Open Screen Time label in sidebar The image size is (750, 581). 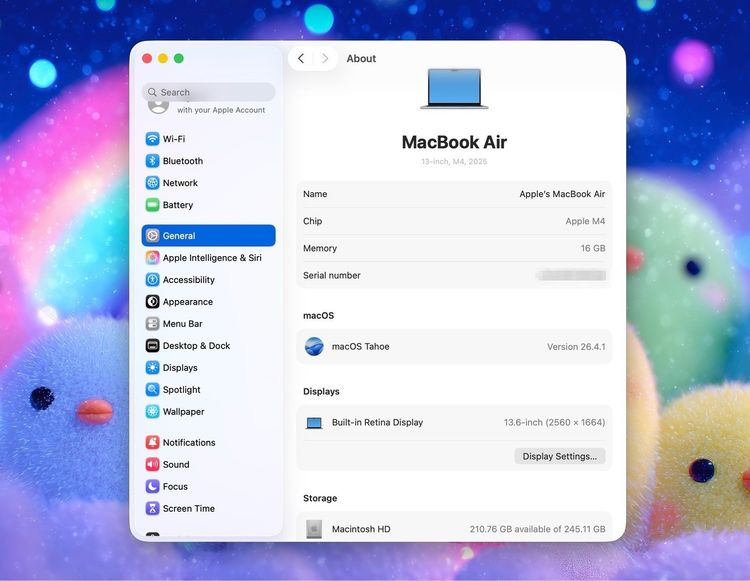pyautogui.click(x=188, y=508)
